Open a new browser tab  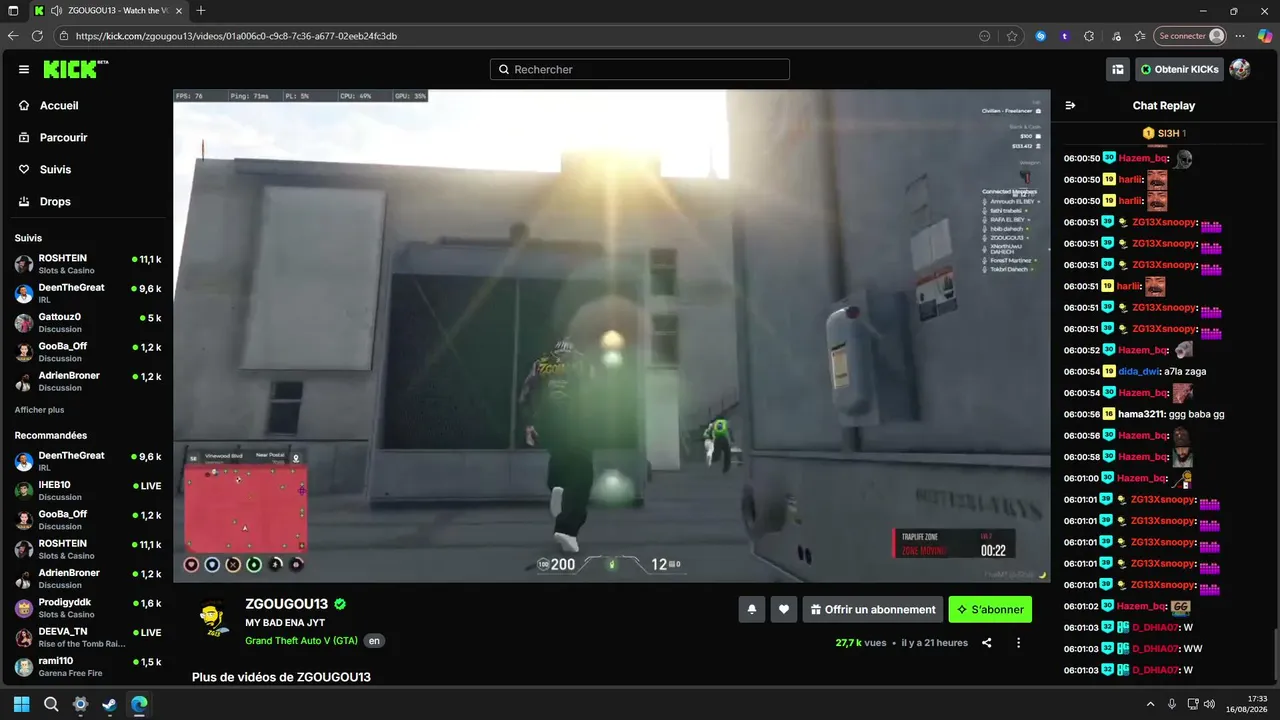tap(201, 11)
